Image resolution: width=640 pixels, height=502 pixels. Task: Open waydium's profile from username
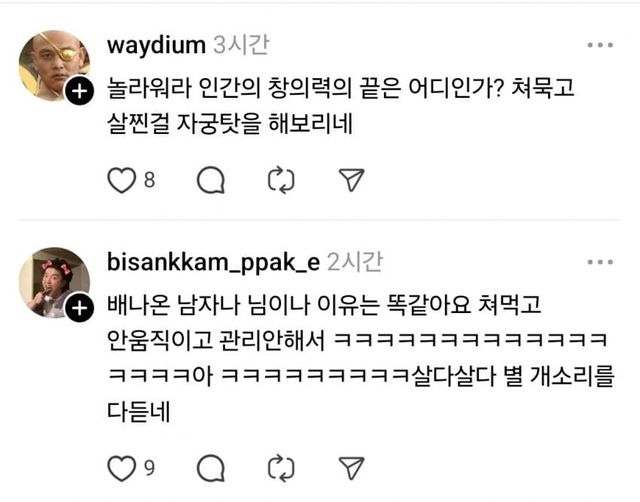[x=156, y=45]
